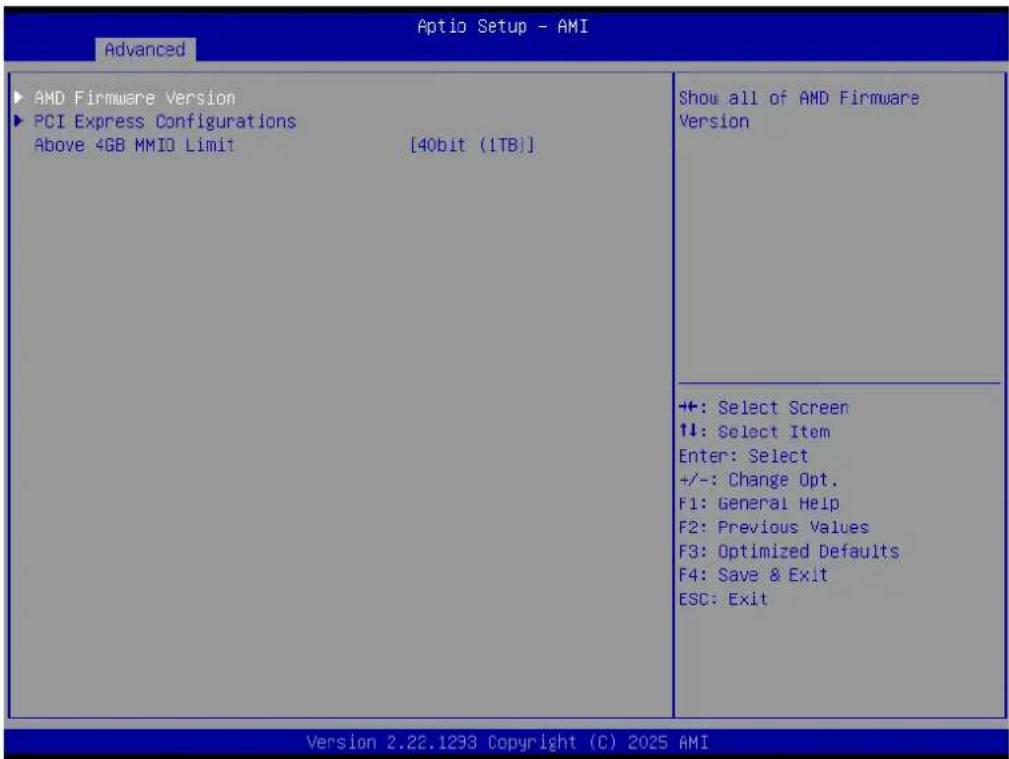Click the 'Select Item' key hint
The image size is (1009, 759).
pos(773,432)
